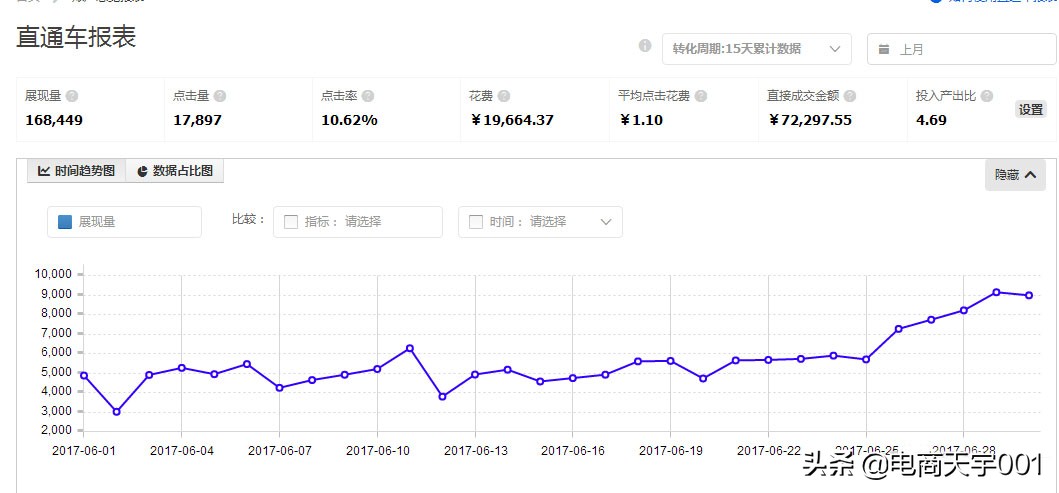Click the 直通车报表 page title

[x=76, y=37]
